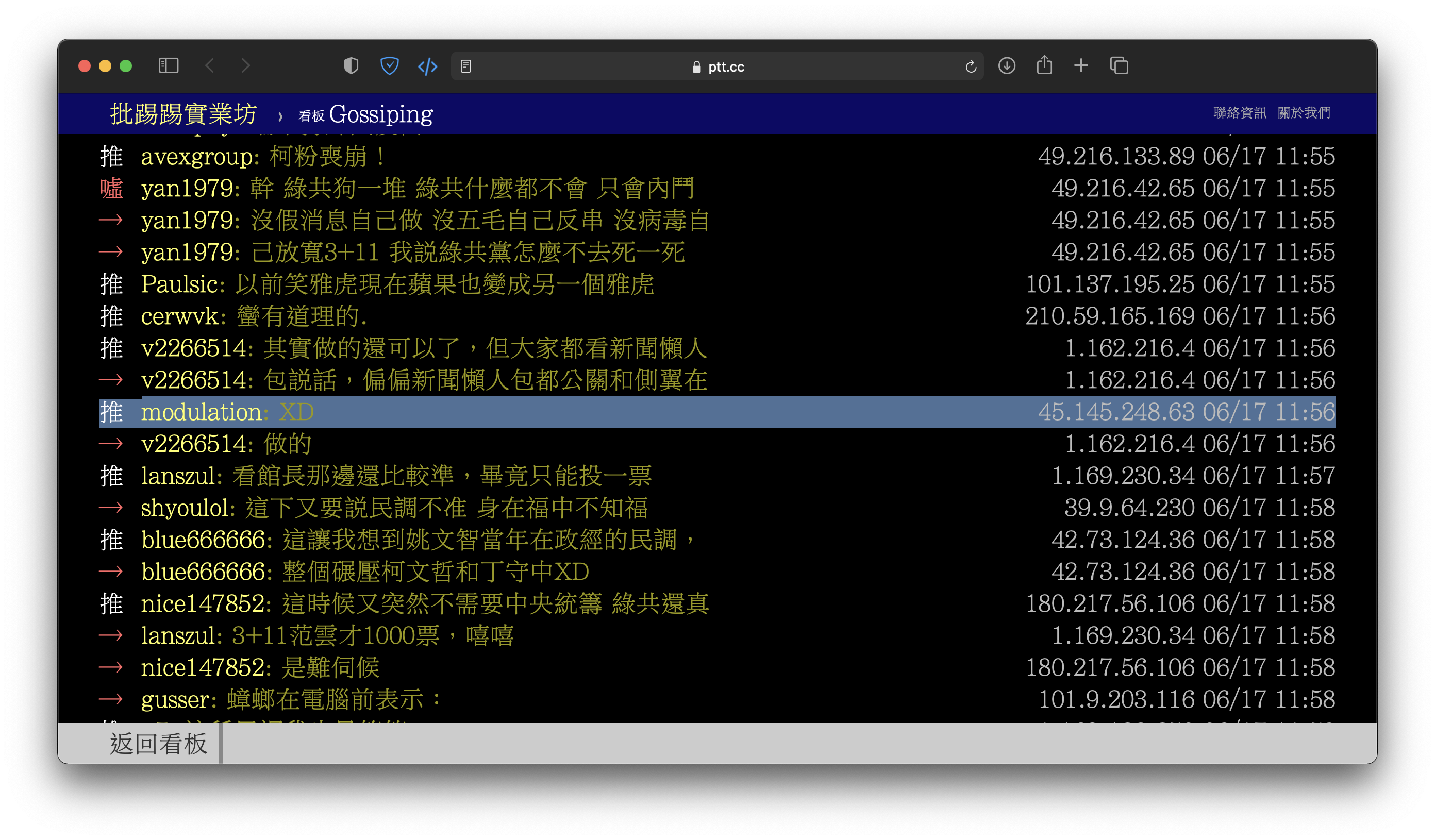Image resolution: width=1435 pixels, height=840 pixels.
Task: Open the 聯絡資訊 link
Action: click(x=1239, y=113)
